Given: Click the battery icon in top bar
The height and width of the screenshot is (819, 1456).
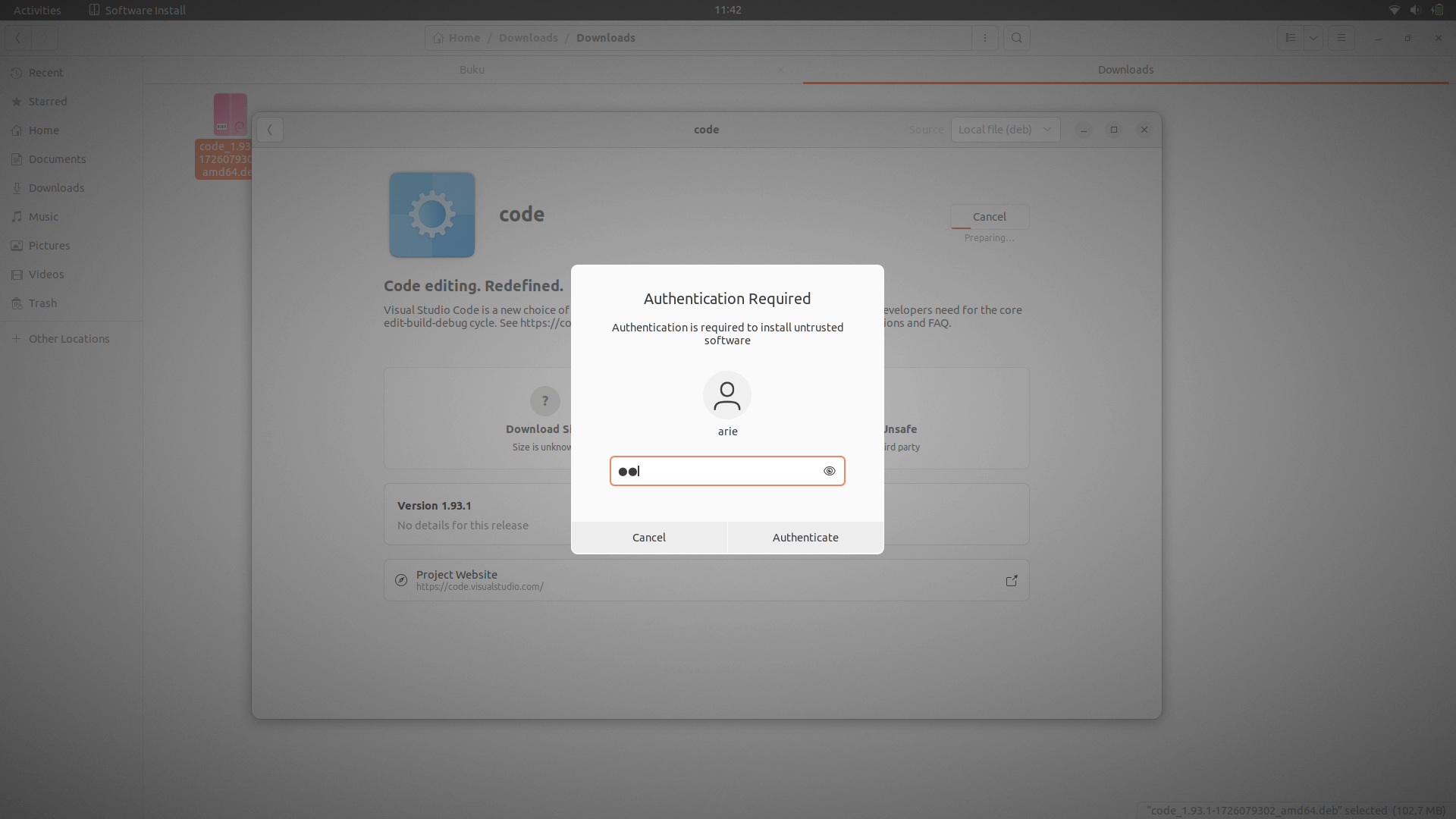Looking at the screenshot, I should click(x=1437, y=10).
